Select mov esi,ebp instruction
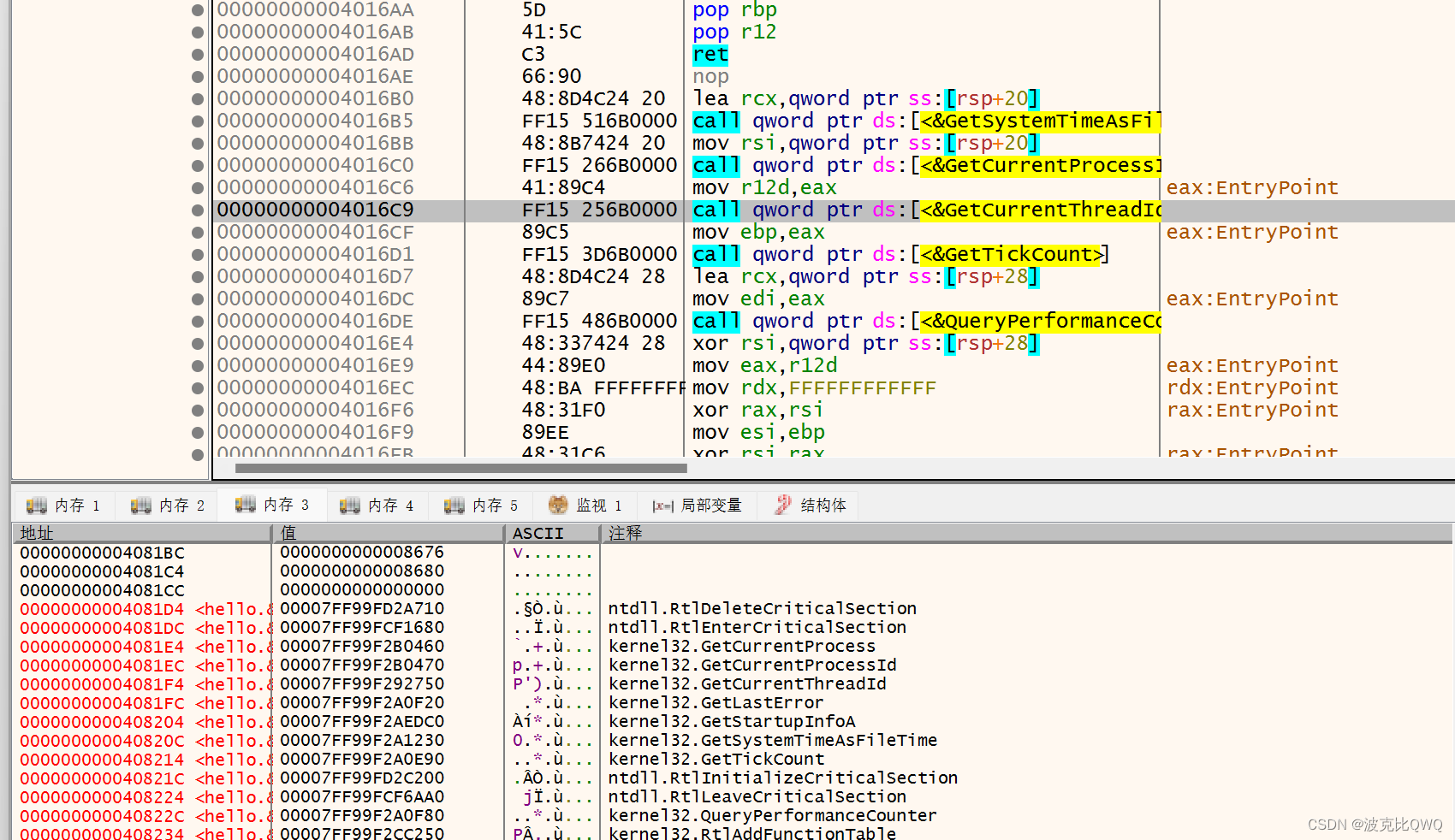 pos(758,433)
